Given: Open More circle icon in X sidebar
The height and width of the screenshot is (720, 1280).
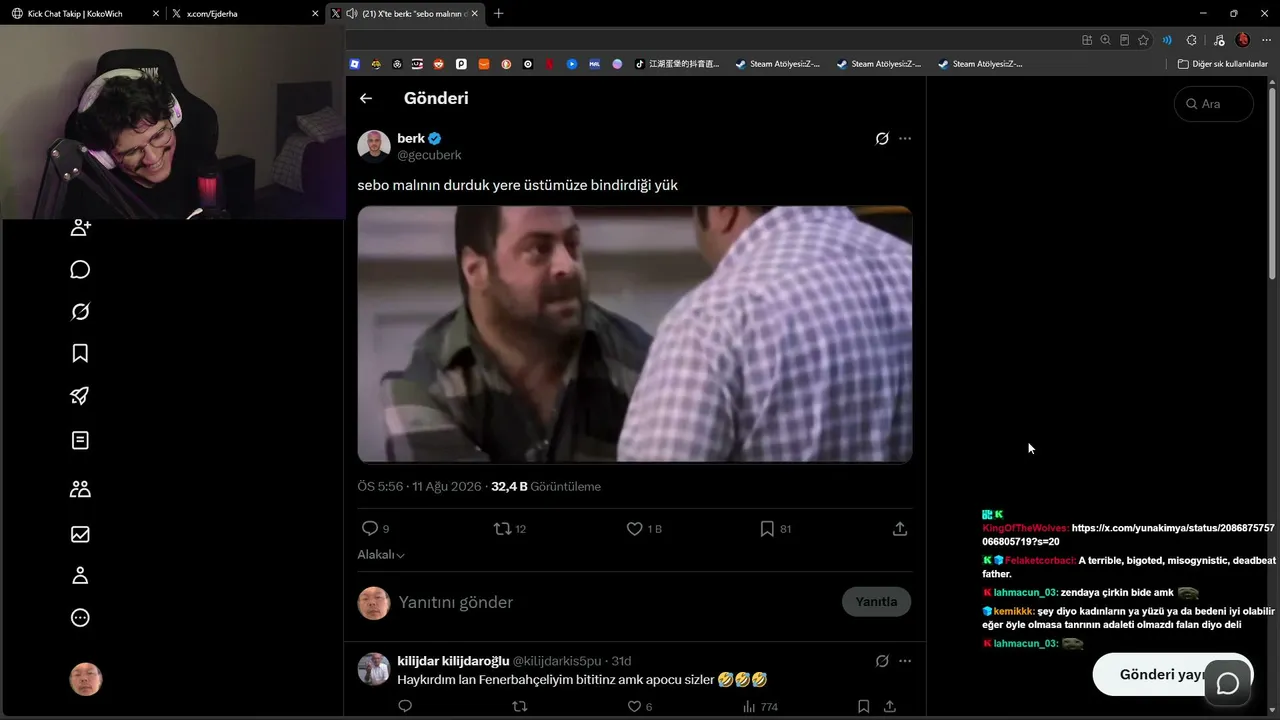Looking at the screenshot, I should [x=81, y=618].
